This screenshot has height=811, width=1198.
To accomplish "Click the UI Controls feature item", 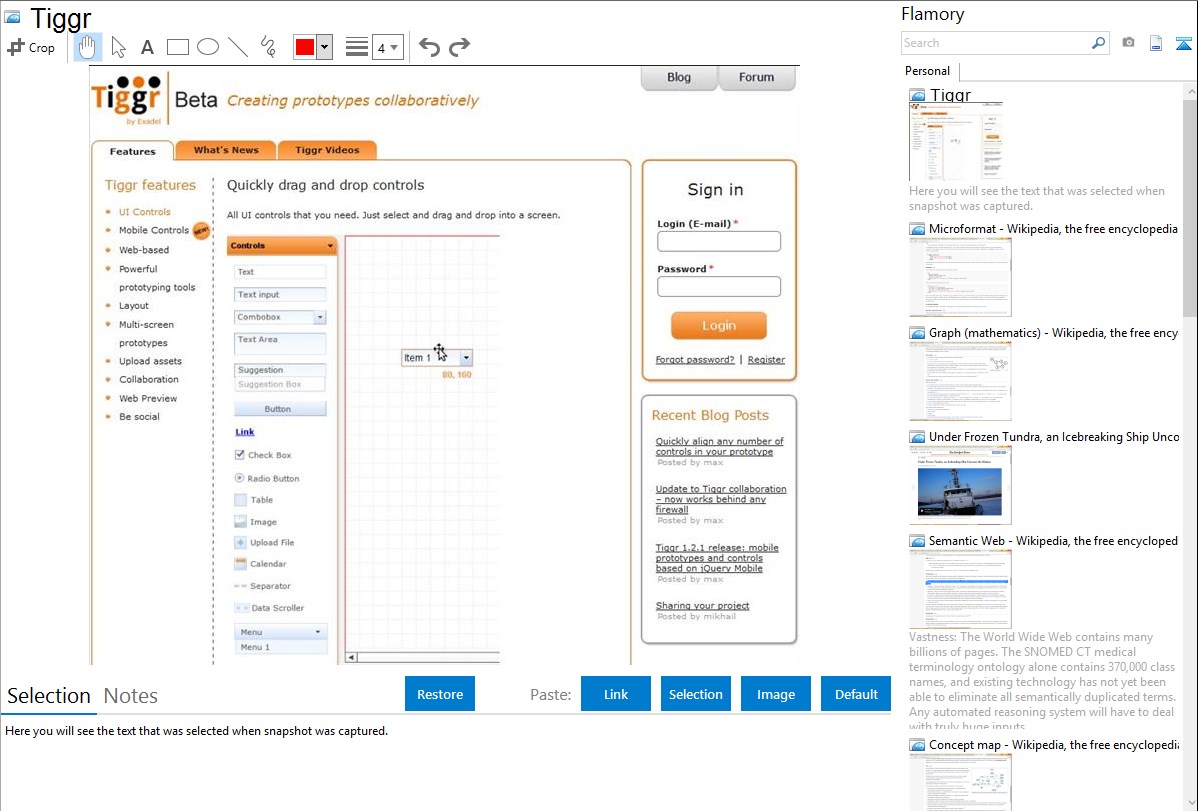I will pyautogui.click(x=144, y=212).
